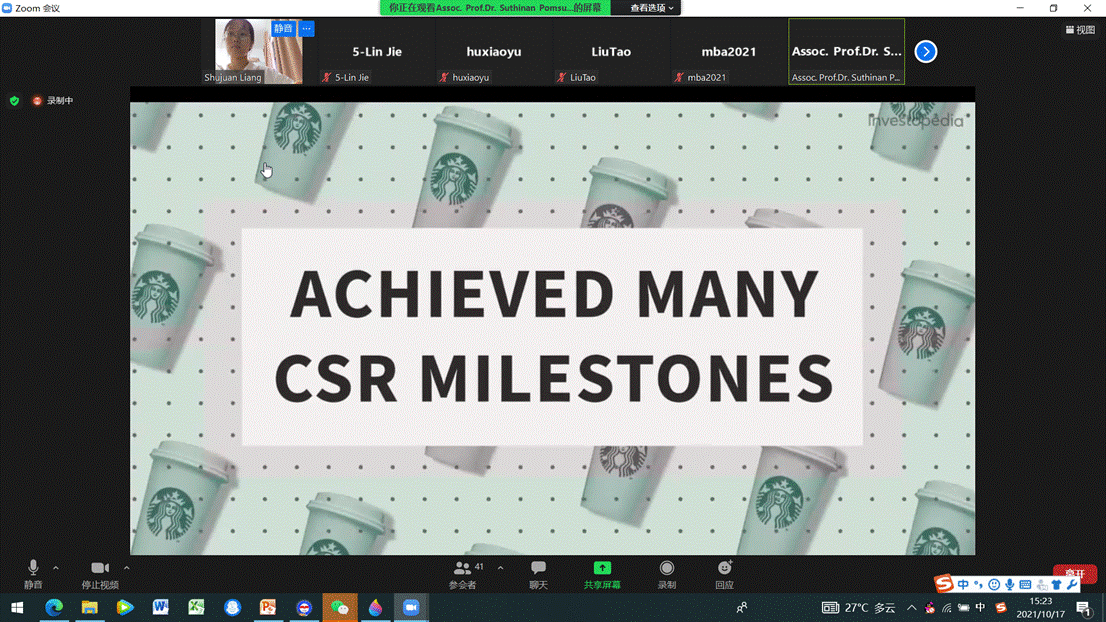Open the more options ellipsis on Shujuan's video

click(x=307, y=29)
